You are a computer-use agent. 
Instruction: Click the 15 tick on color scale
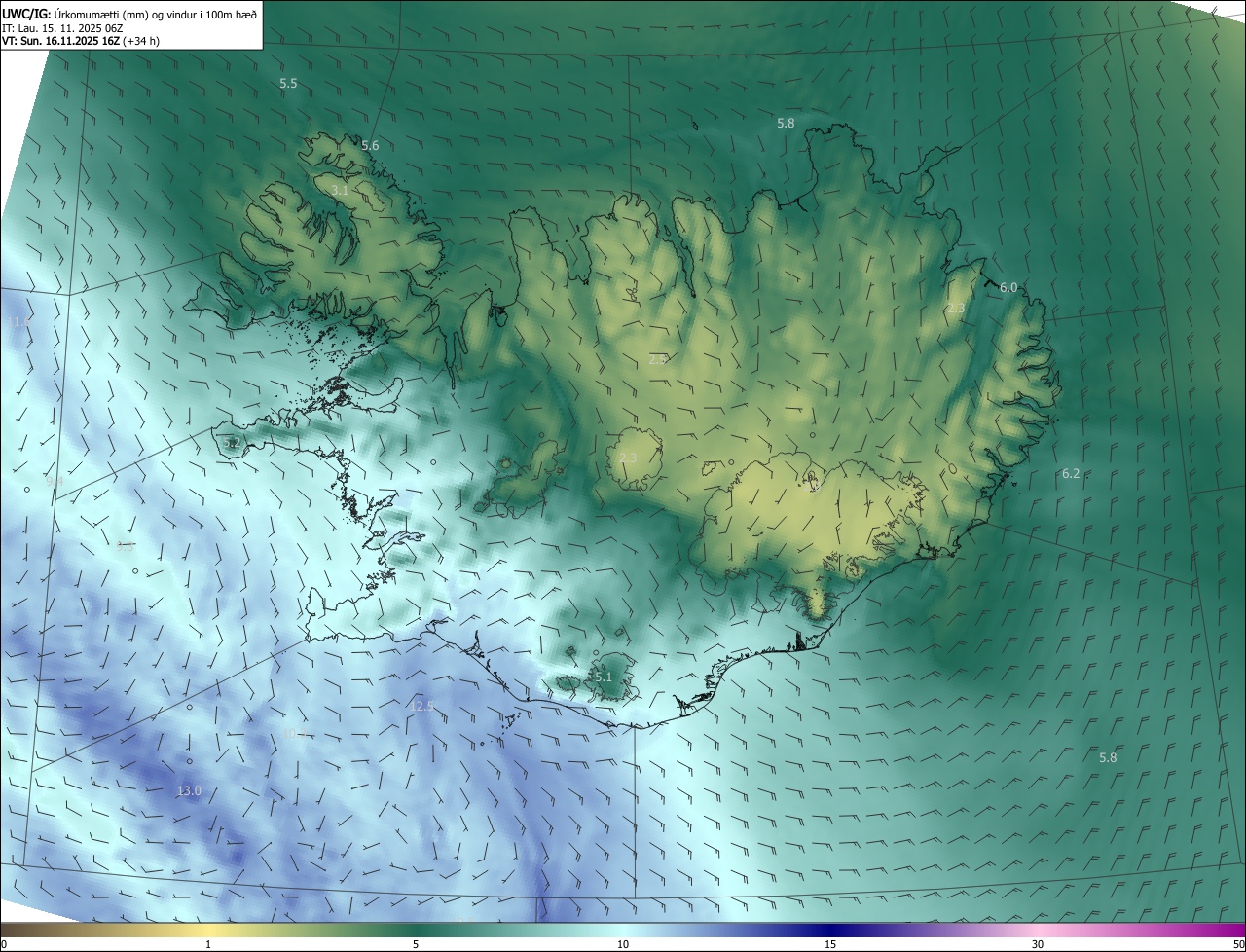pos(830,944)
